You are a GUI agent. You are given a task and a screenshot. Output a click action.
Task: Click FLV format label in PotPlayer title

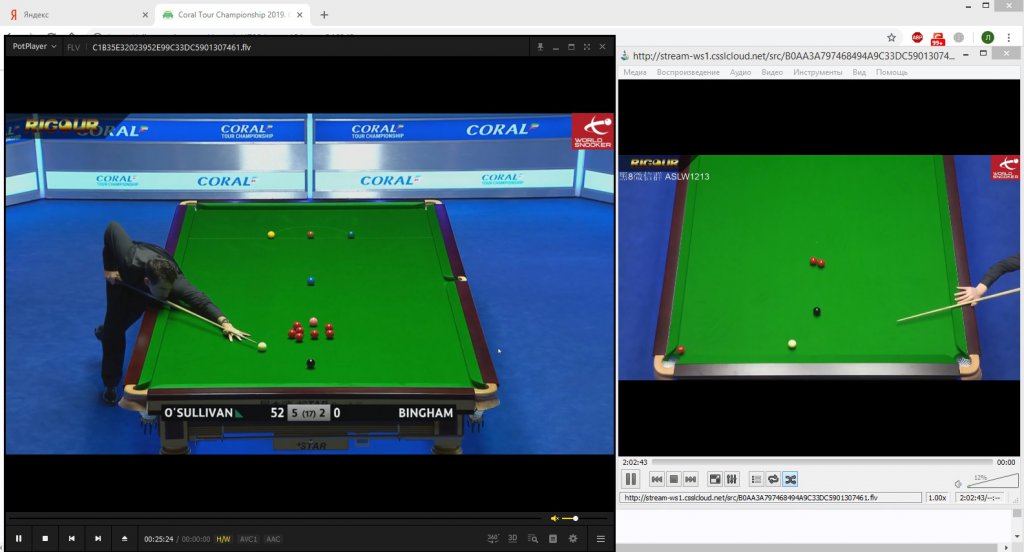pos(73,47)
